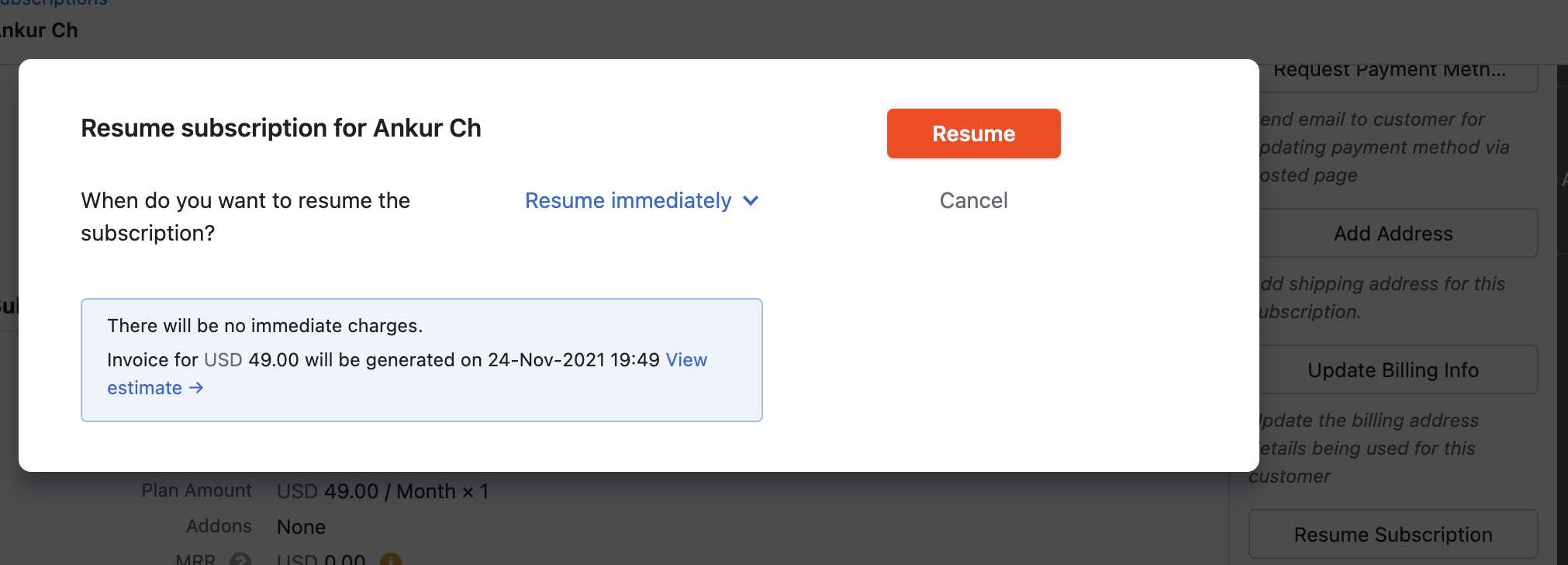The height and width of the screenshot is (565, 1568).
Task: Click the chevron beside Resume immediately
Action: 751,201
